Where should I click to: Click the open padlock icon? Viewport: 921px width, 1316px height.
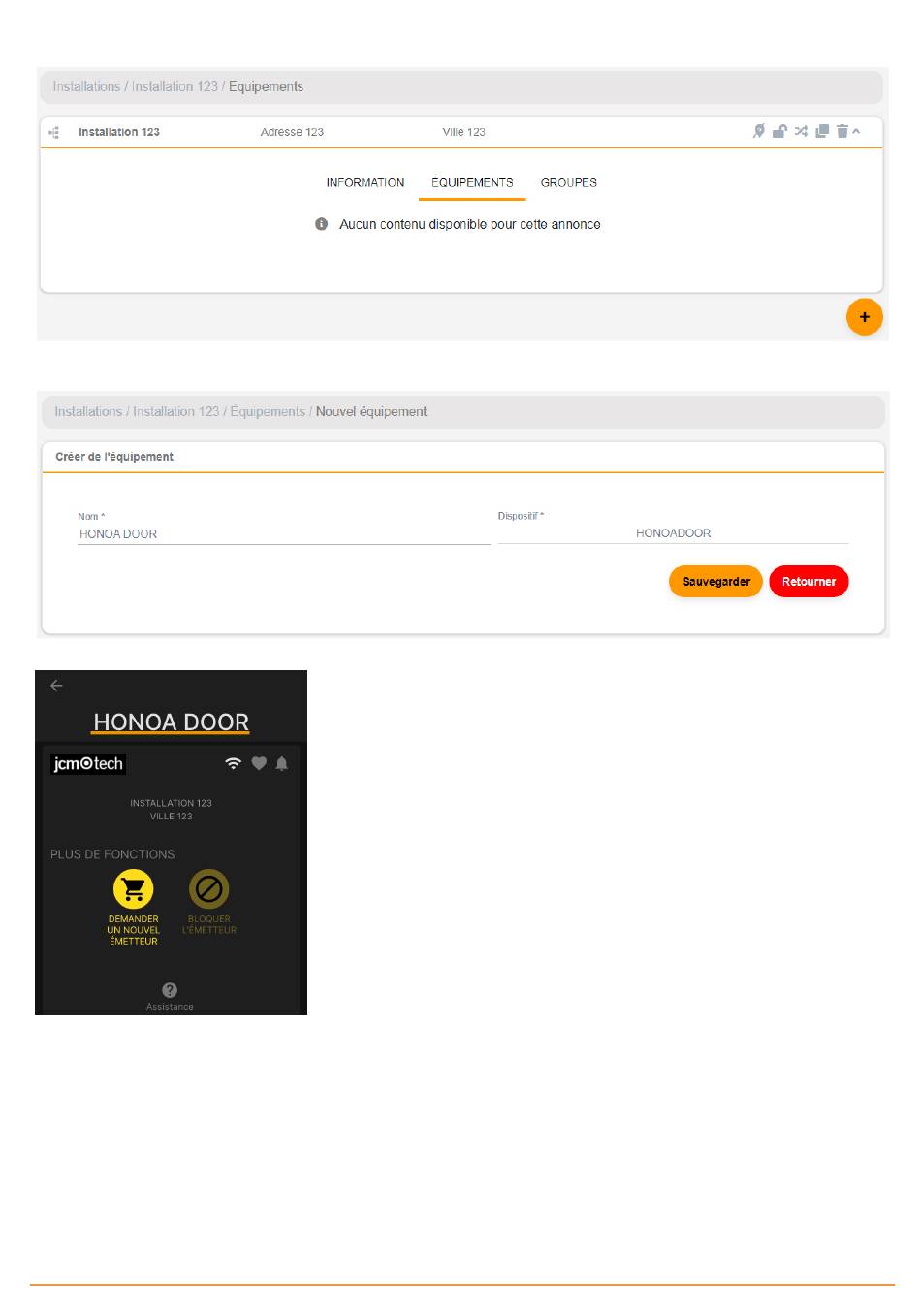[779, 131]
